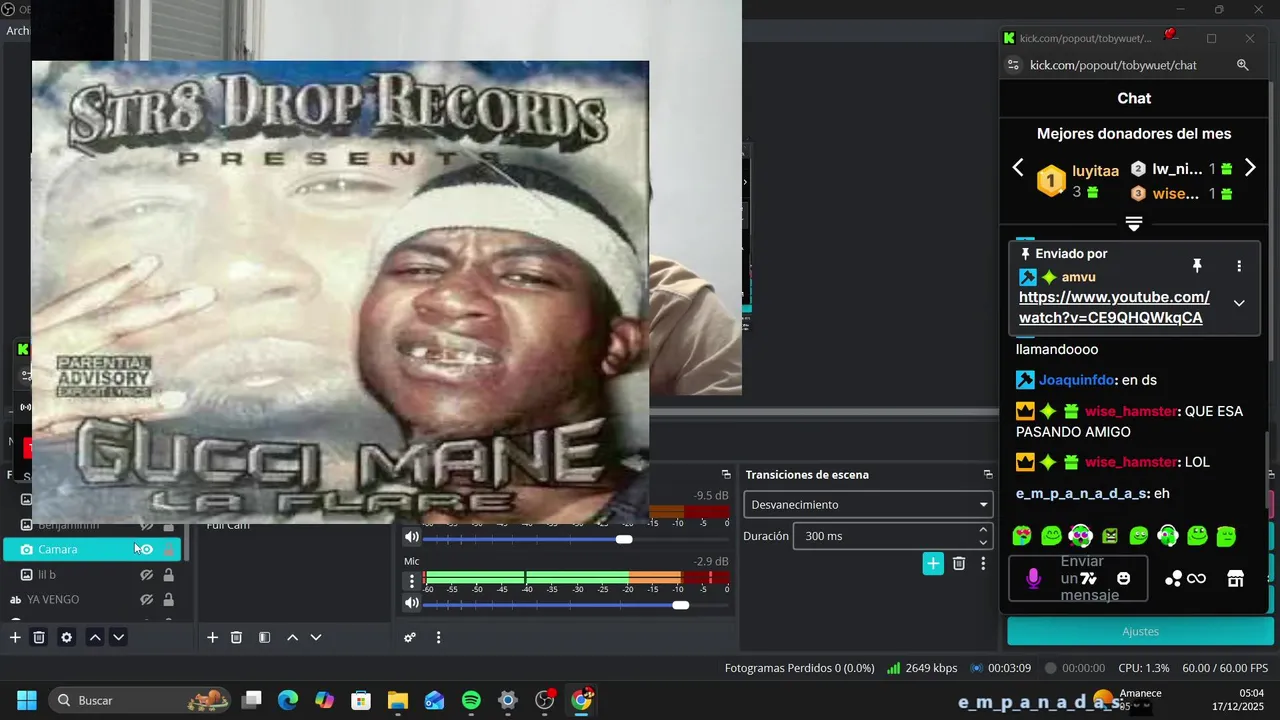Move selected source down in the list
Viewport: 1280px width, 720px height.
coord(118,637)
